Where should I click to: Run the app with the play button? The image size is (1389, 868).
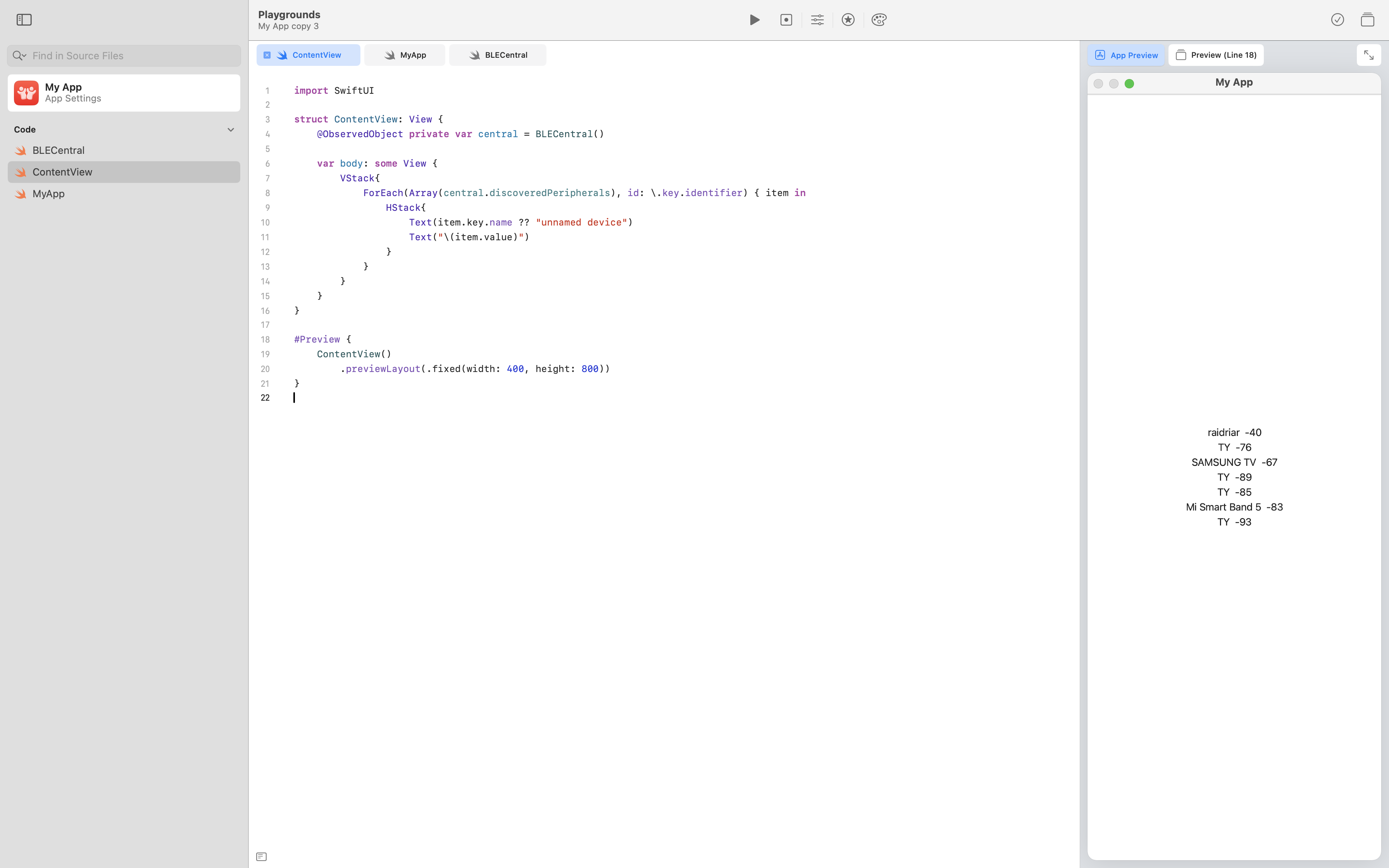coord(755,20)
